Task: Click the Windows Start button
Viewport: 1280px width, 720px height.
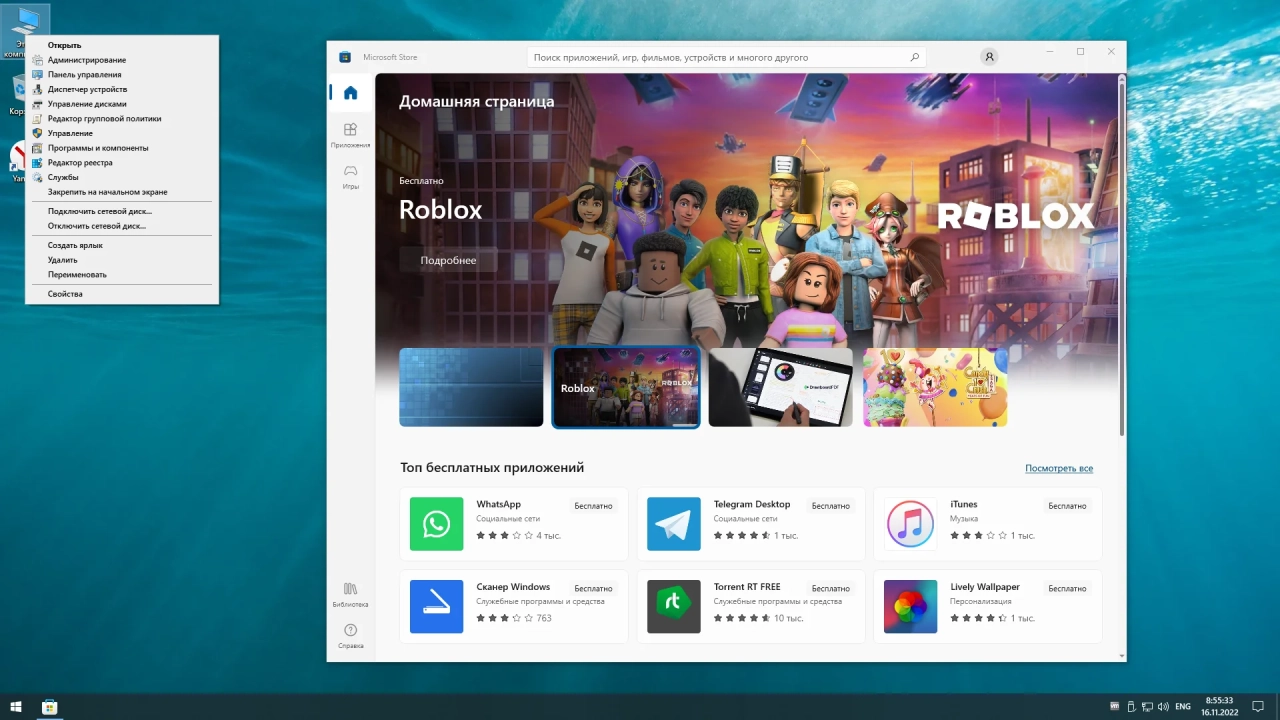Action: pyautogui.click(x=16, y=707)
